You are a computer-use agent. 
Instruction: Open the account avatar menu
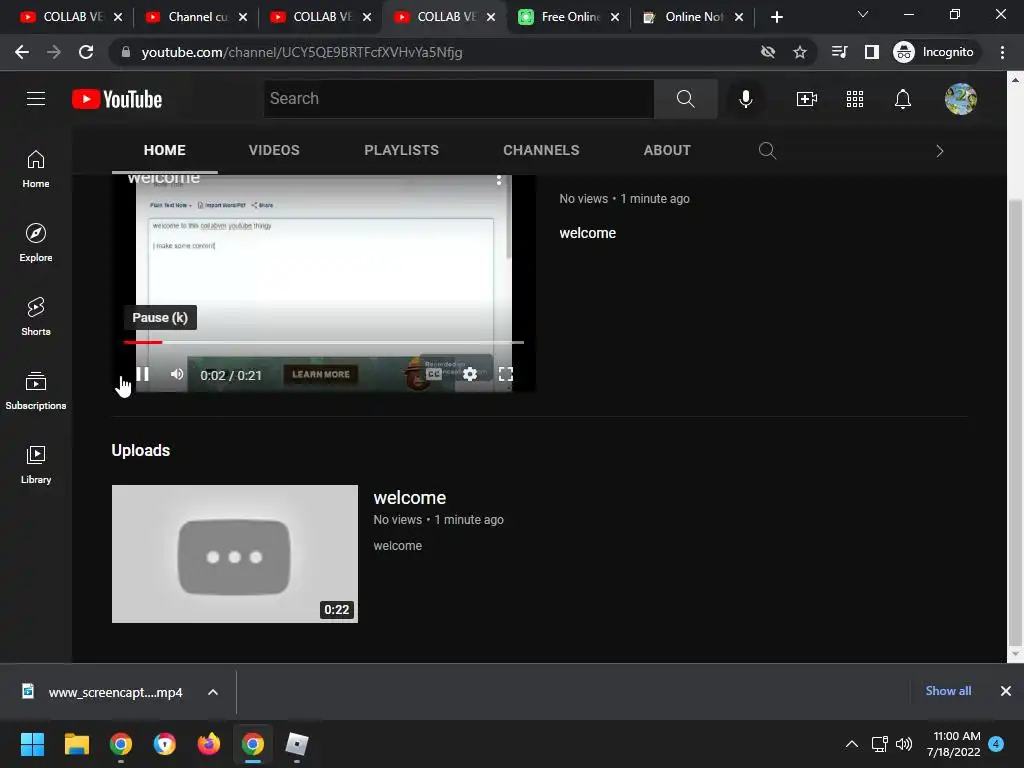pos(960,99)
